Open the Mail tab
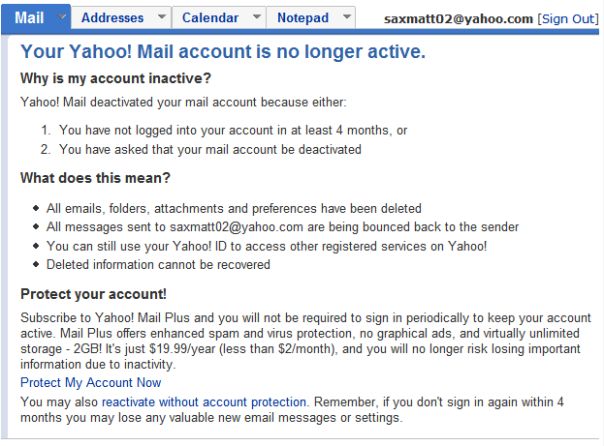The image size is (604, 446). 29,17
